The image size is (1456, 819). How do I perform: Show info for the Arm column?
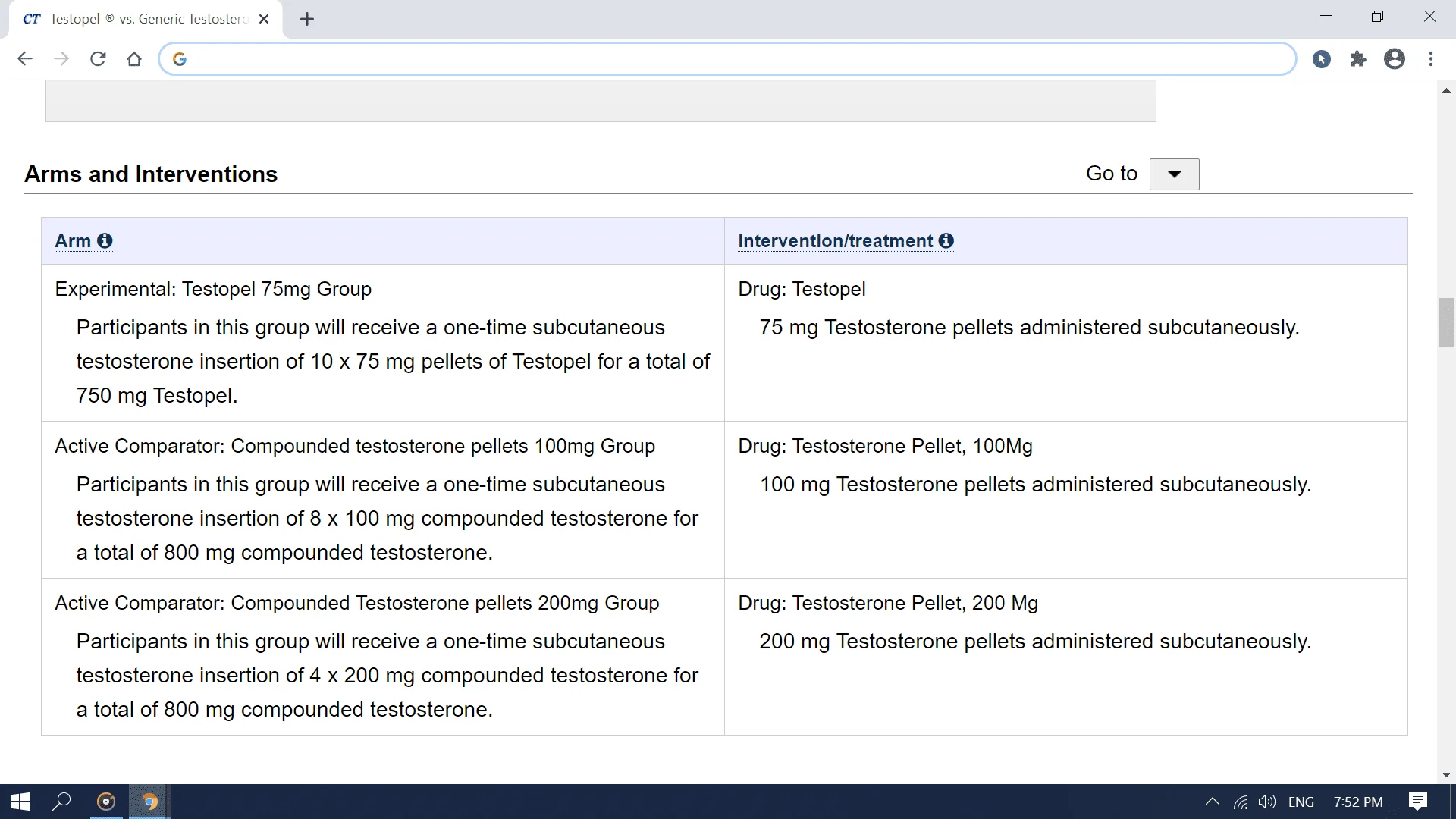click(x=105, y=240)
